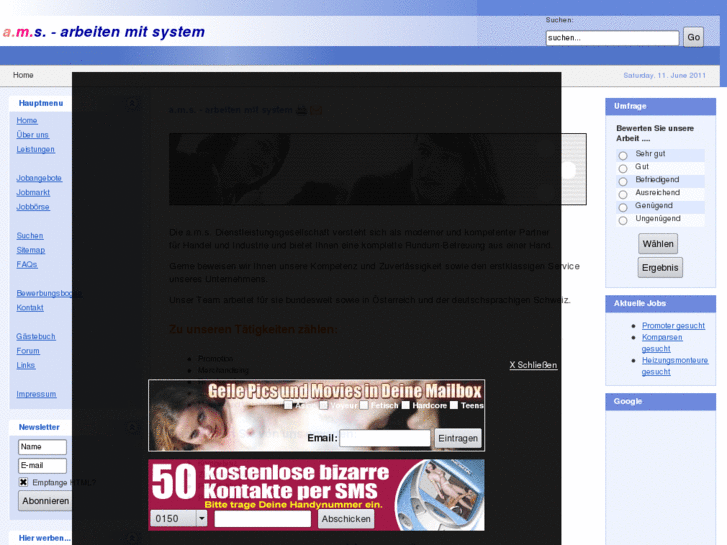The image size is (727, 545).
Task: Click the print icon next to article title
Action: 301,110
